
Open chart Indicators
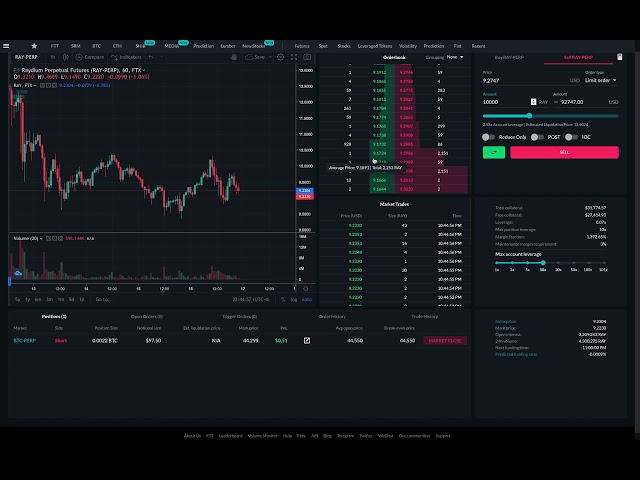point(126,57)
